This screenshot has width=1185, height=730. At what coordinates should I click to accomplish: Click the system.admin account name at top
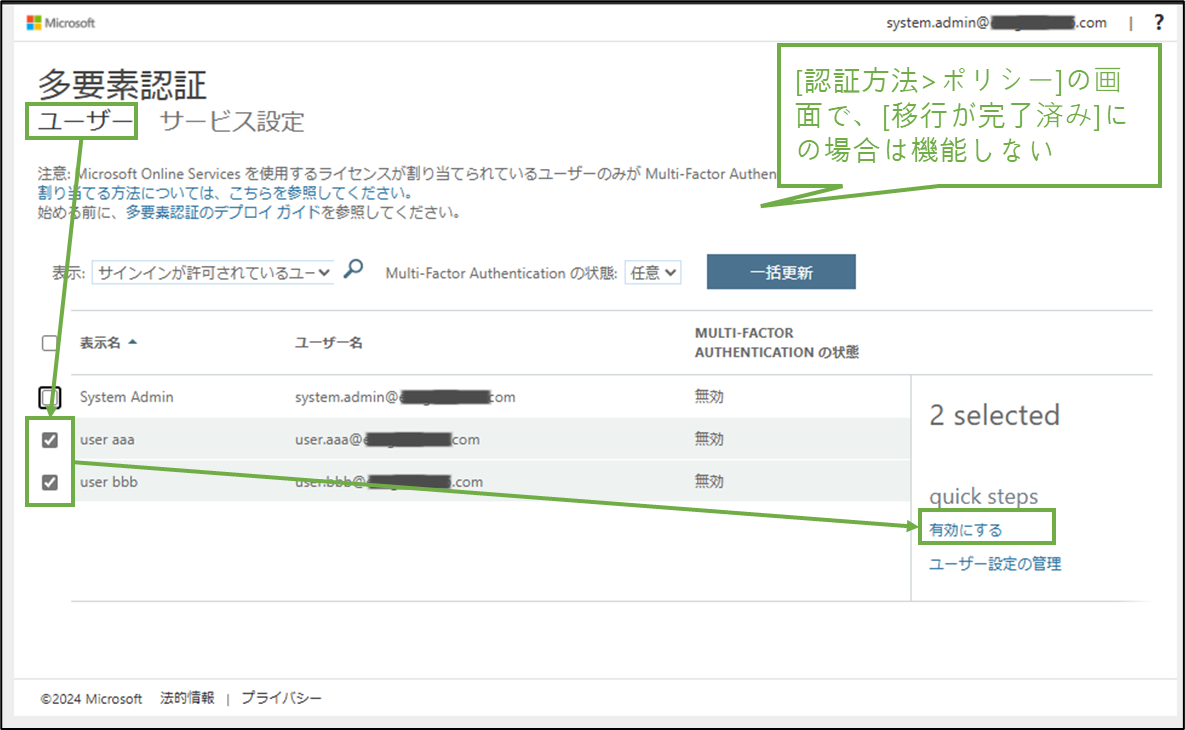[996, 23]
